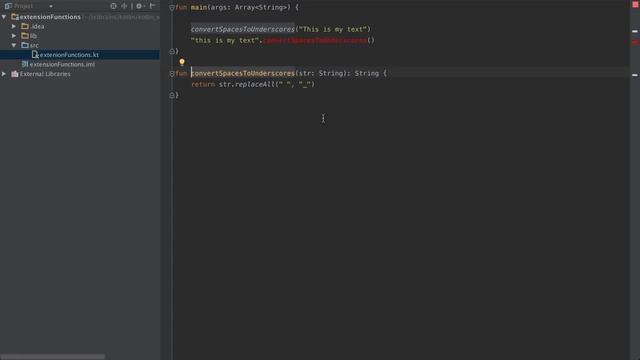Viewport: 640px width, 360px height.
Task: Click the Project panel icon
Action: coord(8,6)
